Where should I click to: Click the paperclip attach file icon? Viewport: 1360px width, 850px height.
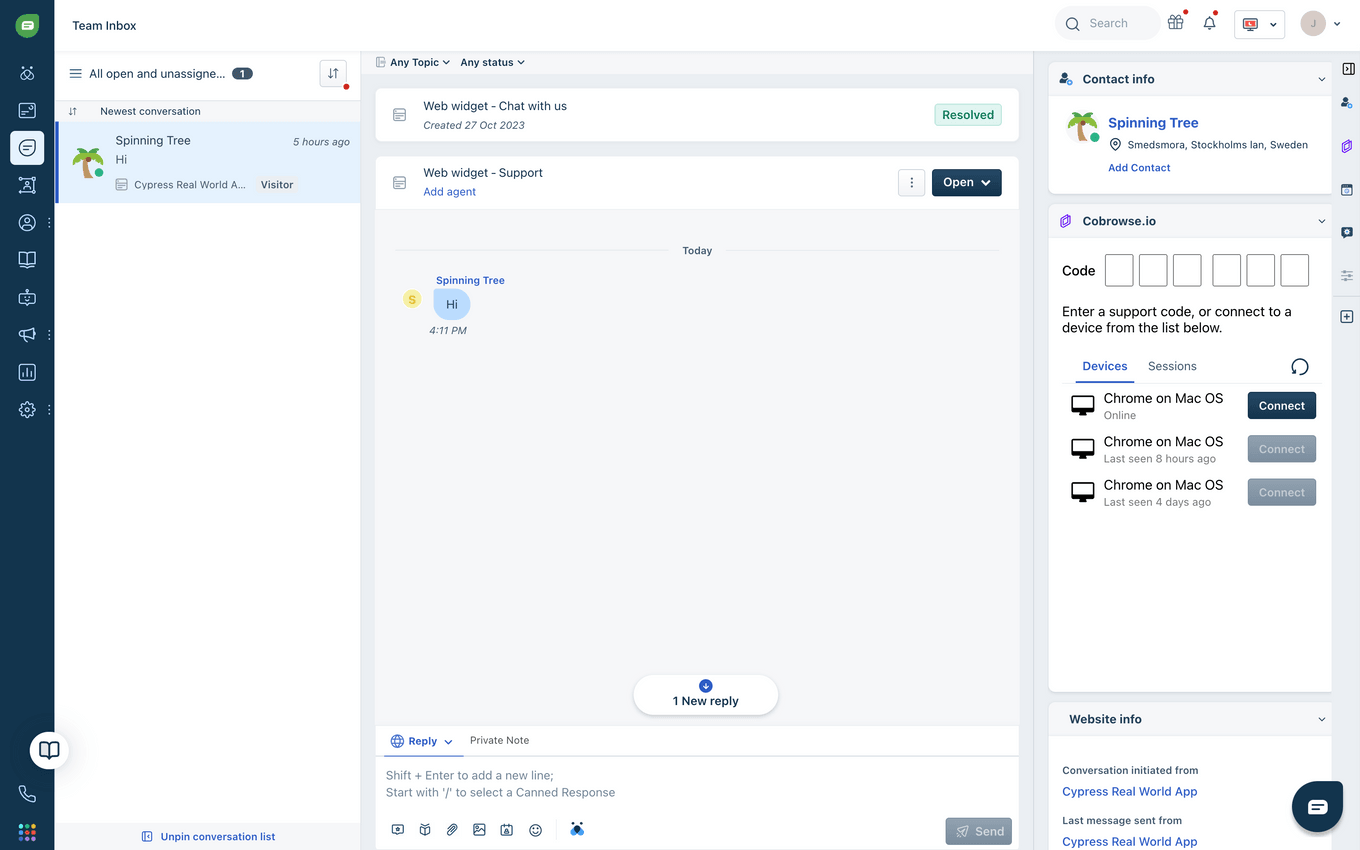(452, 830)
